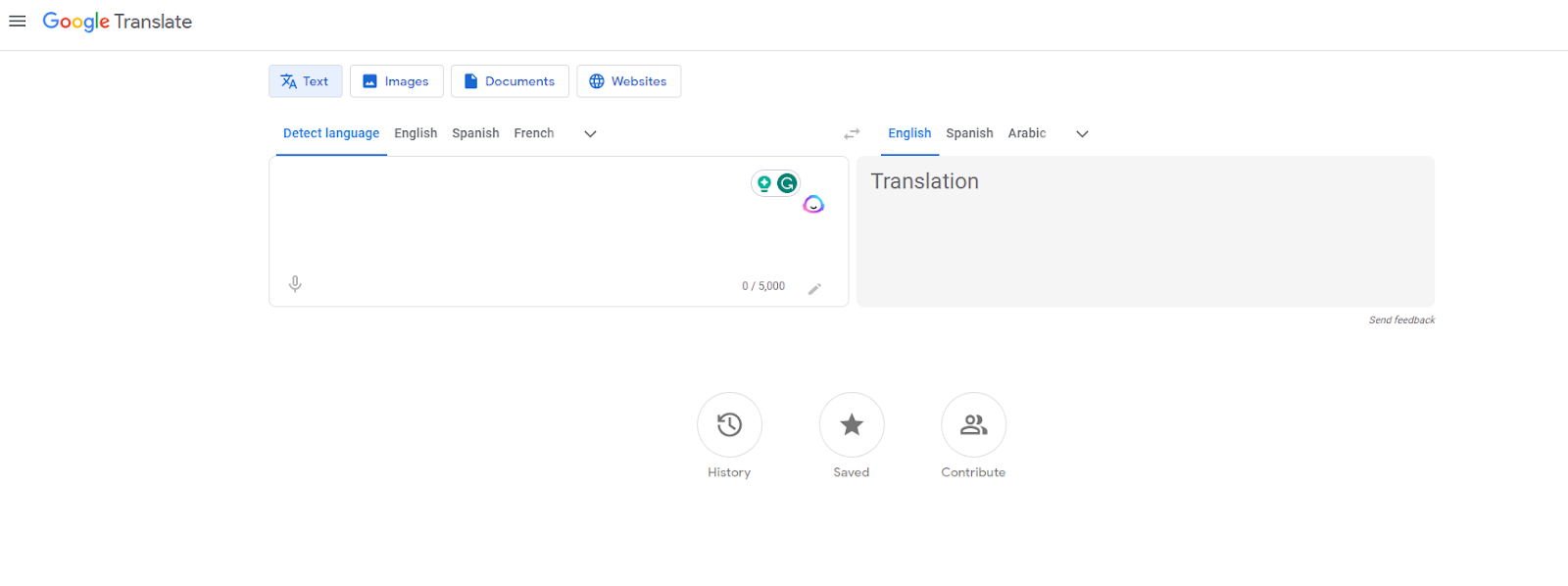
Task: Expand more target languages chevron
Action: [1082, 134]
